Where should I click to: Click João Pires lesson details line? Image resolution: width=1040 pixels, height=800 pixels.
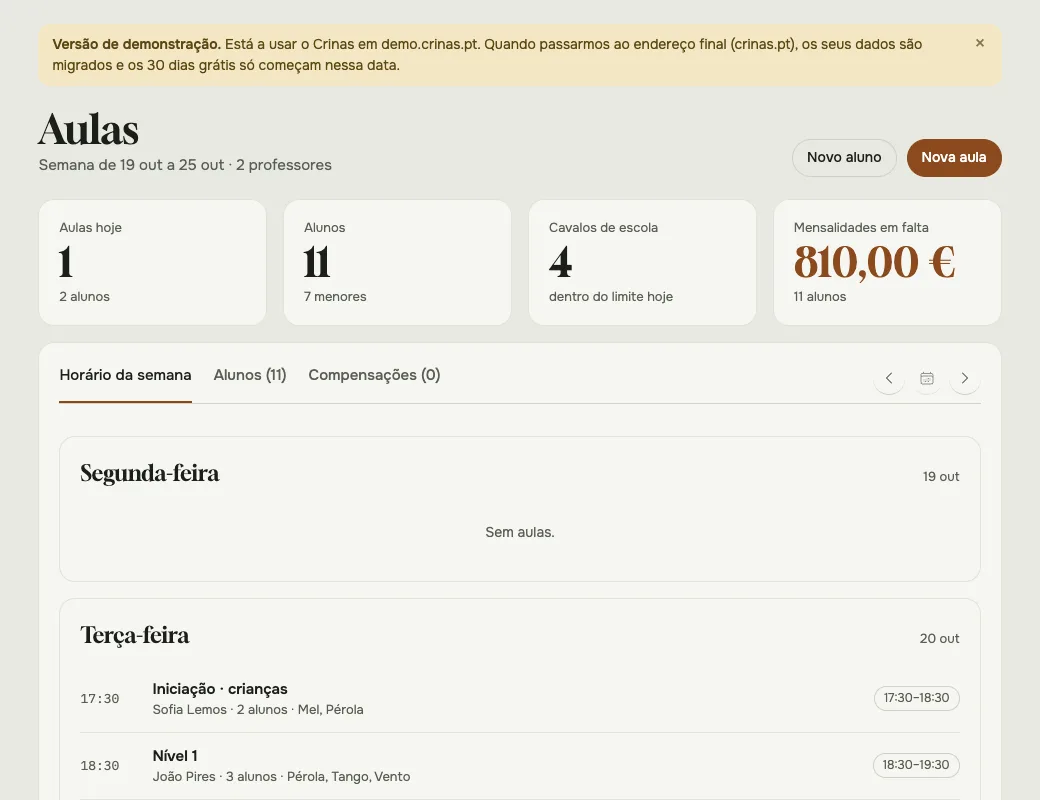click(x=281, y=777)
